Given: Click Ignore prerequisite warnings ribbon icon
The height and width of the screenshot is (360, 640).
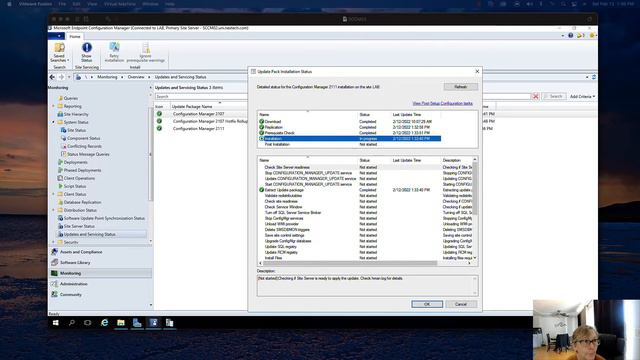Looking at the screenshot, I should (x=146, y=52).
